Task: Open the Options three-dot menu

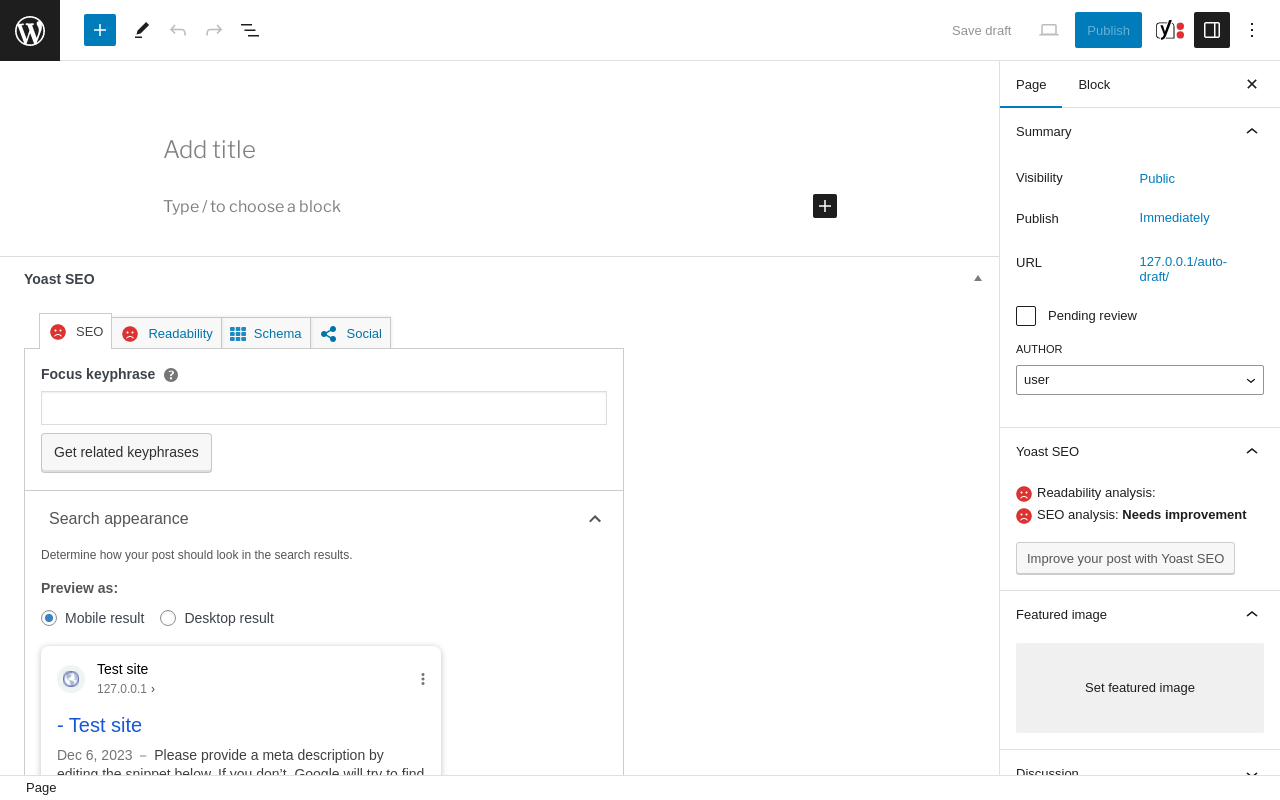Action: point(1252,30)
